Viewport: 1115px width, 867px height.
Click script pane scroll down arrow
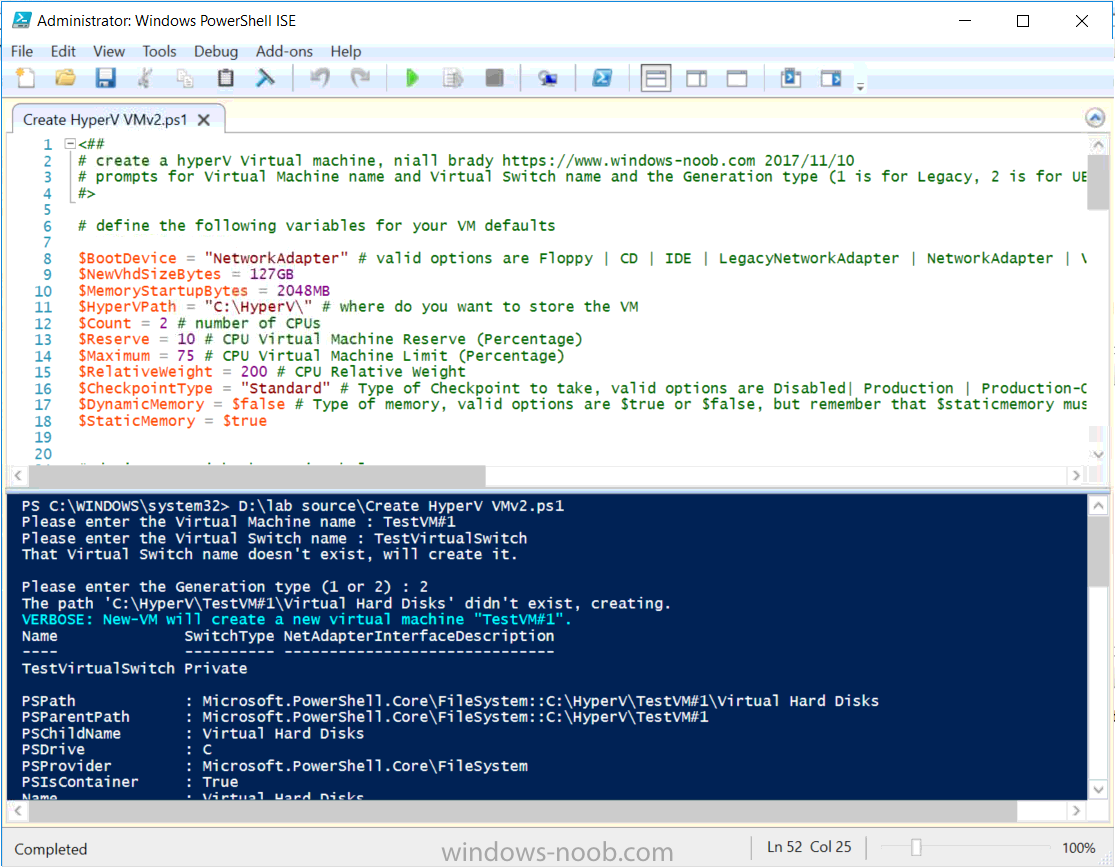pyautogui.click(x=1097, y=454)
